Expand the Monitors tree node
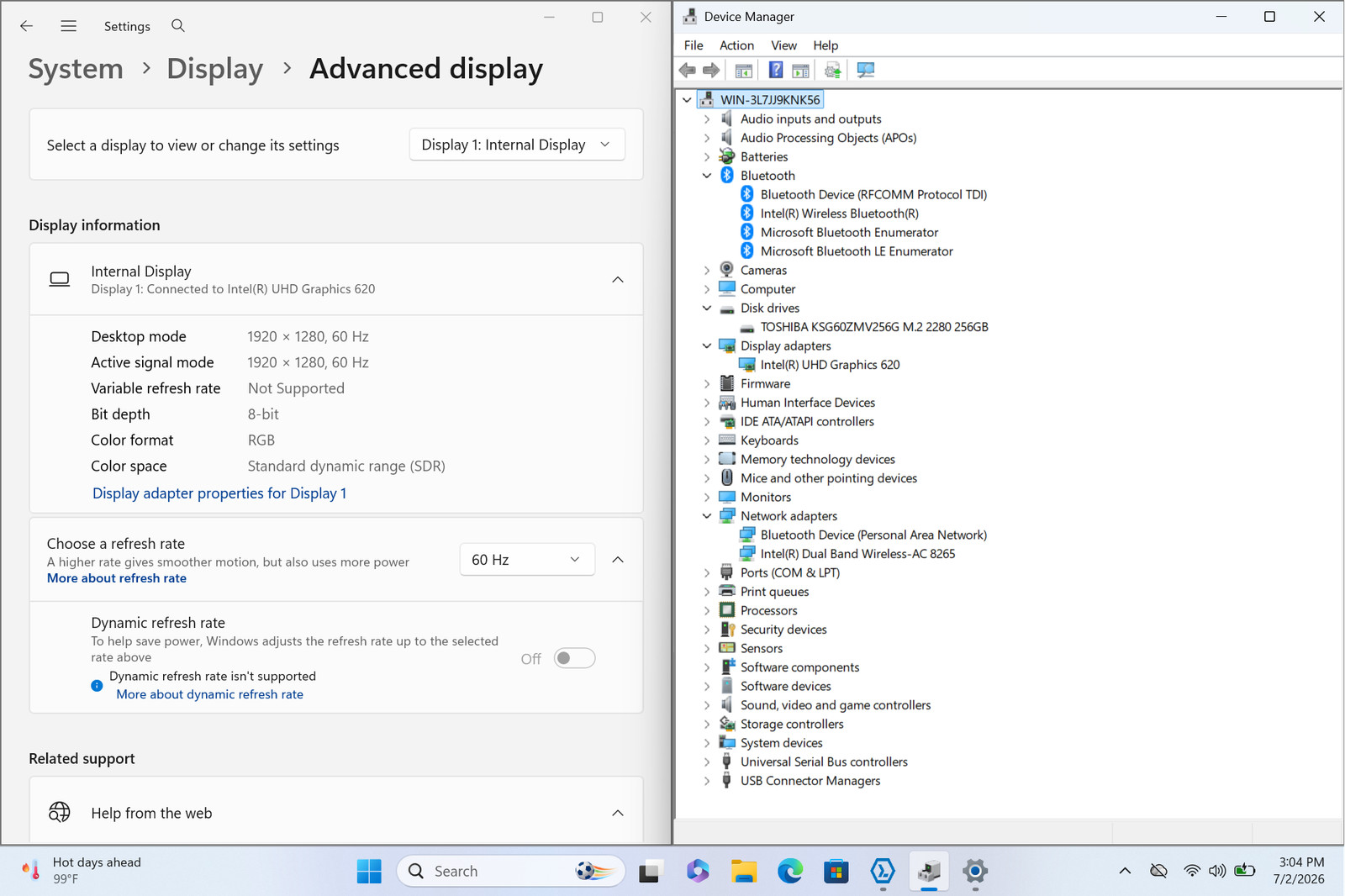This screenshot has width=1345, height=896. pos(707,498)
